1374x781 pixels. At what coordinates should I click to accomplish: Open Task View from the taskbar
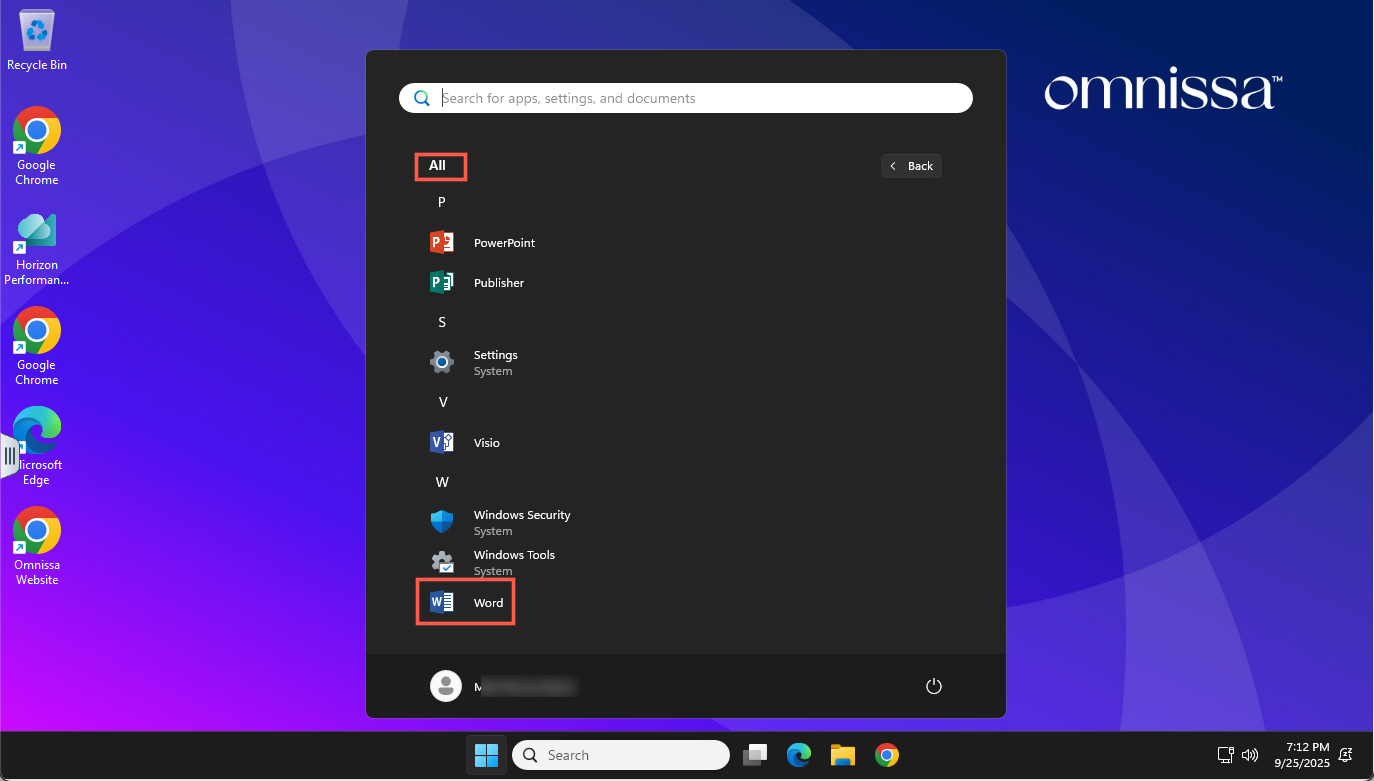[x=755, y=755]
